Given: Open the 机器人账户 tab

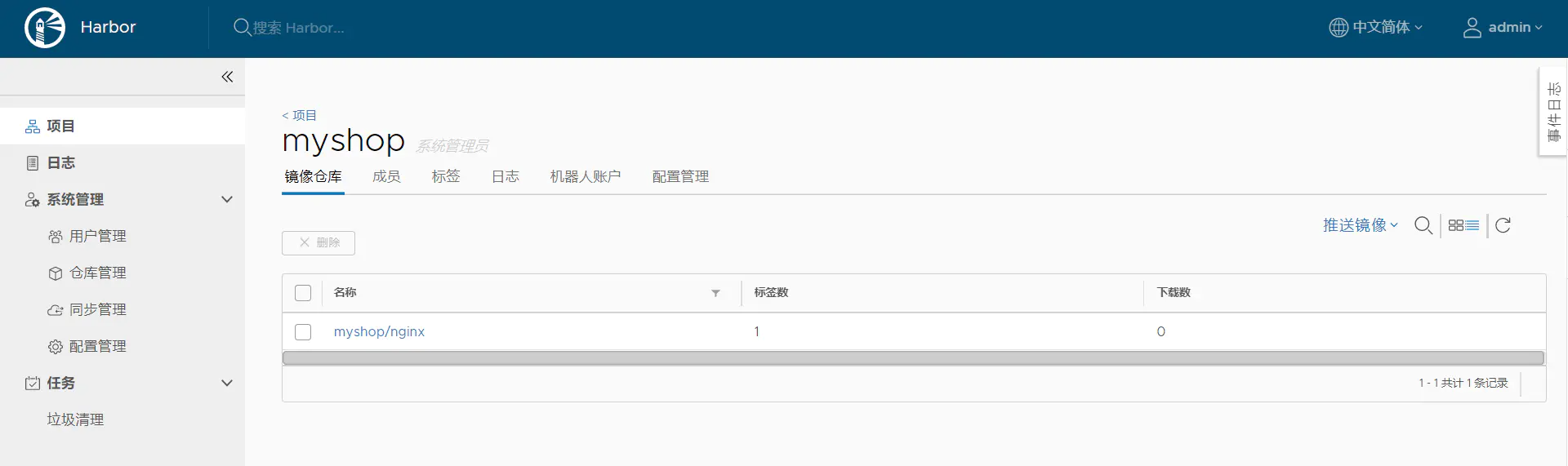Looking at the screenshot, I should (x=586, y=176).
